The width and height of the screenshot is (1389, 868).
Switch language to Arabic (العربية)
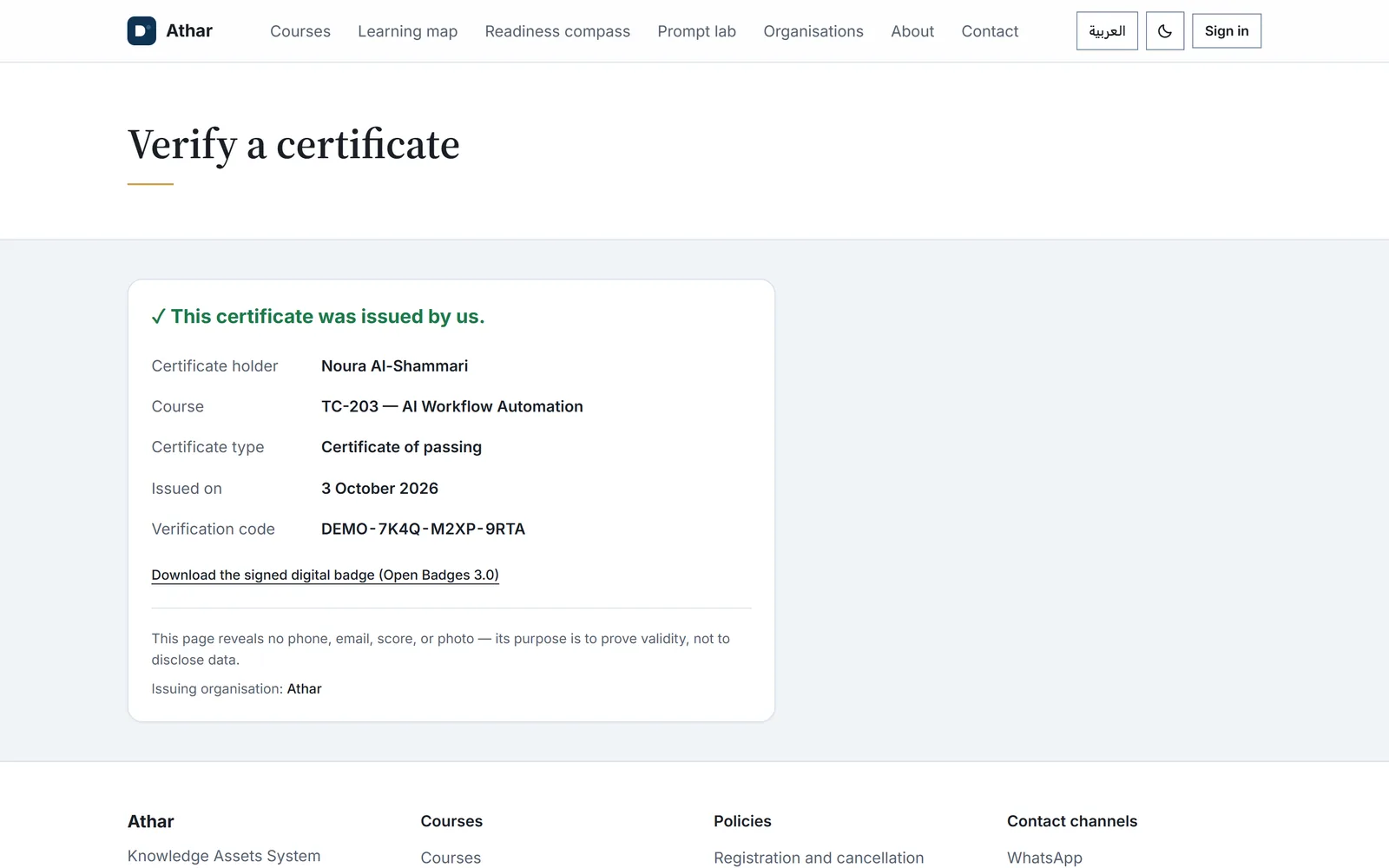click(1107, 31)
